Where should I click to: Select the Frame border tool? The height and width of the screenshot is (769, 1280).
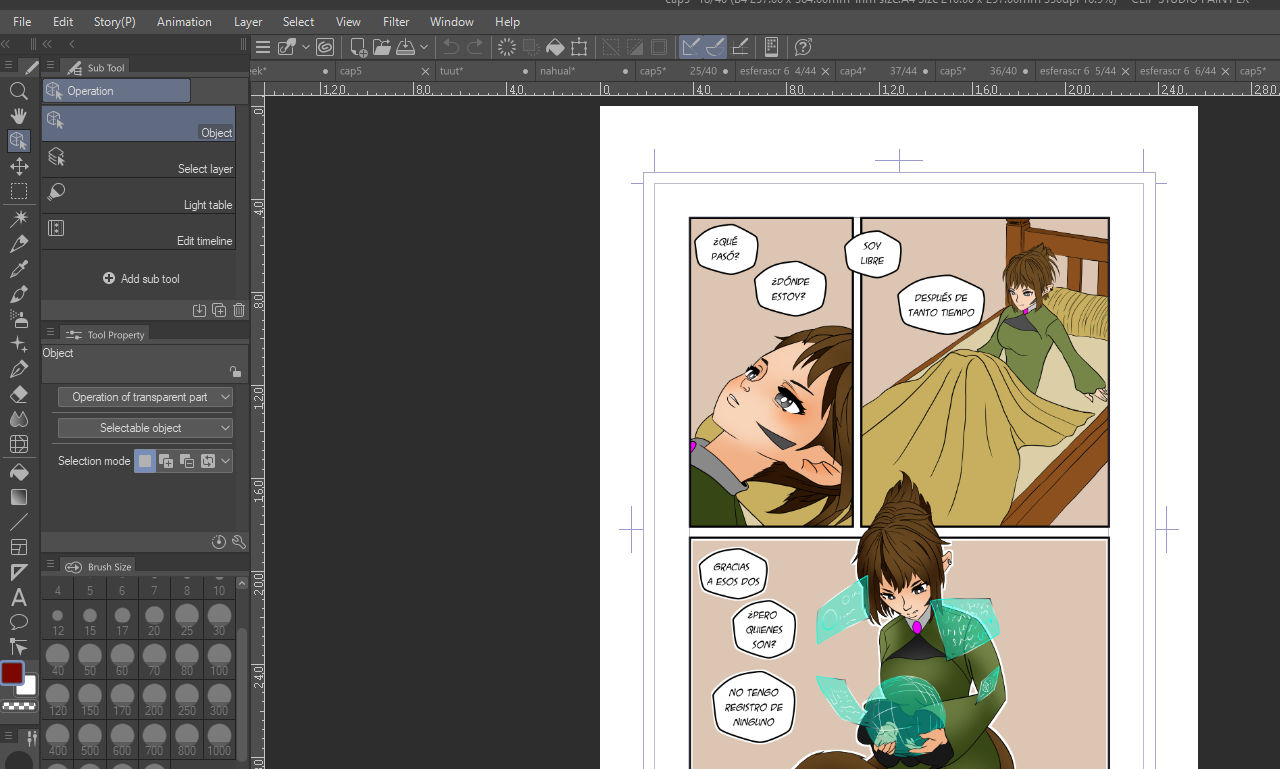coord(18,547)
